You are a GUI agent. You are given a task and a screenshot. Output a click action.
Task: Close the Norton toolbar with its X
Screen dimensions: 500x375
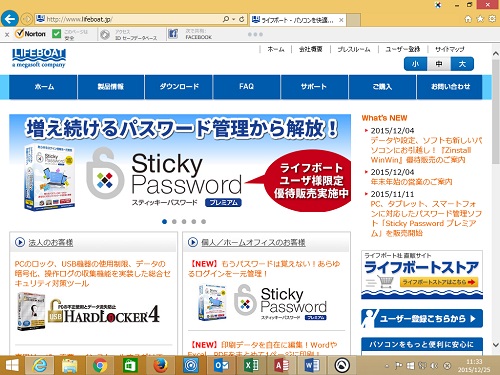[x=7, y=34]
